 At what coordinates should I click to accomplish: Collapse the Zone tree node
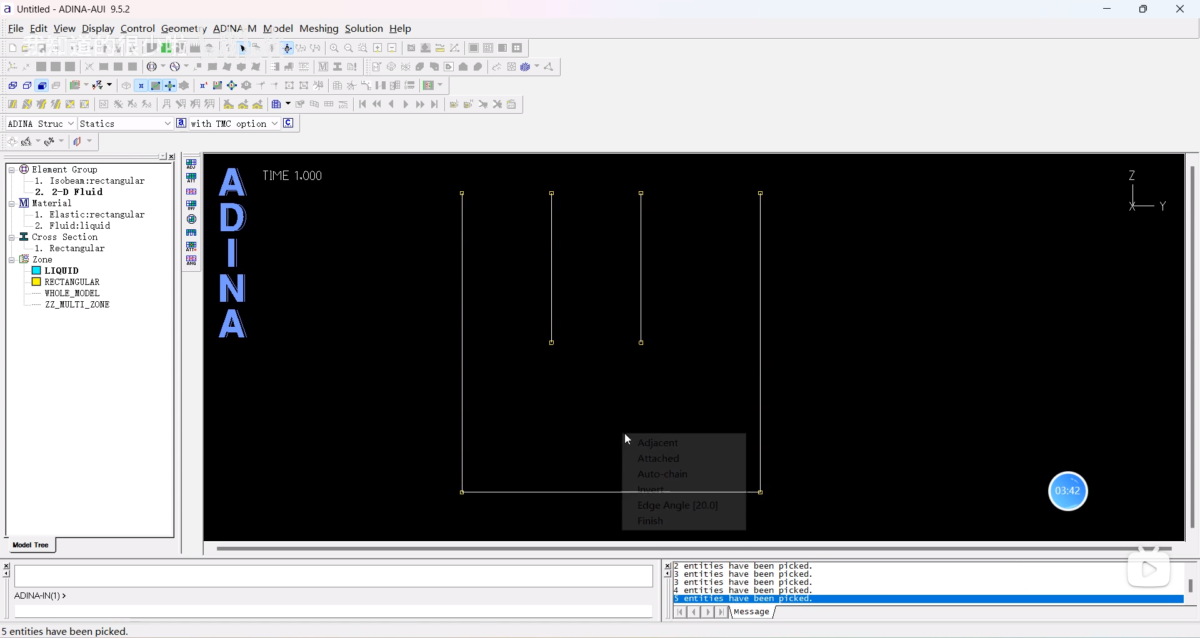(12, 259)
